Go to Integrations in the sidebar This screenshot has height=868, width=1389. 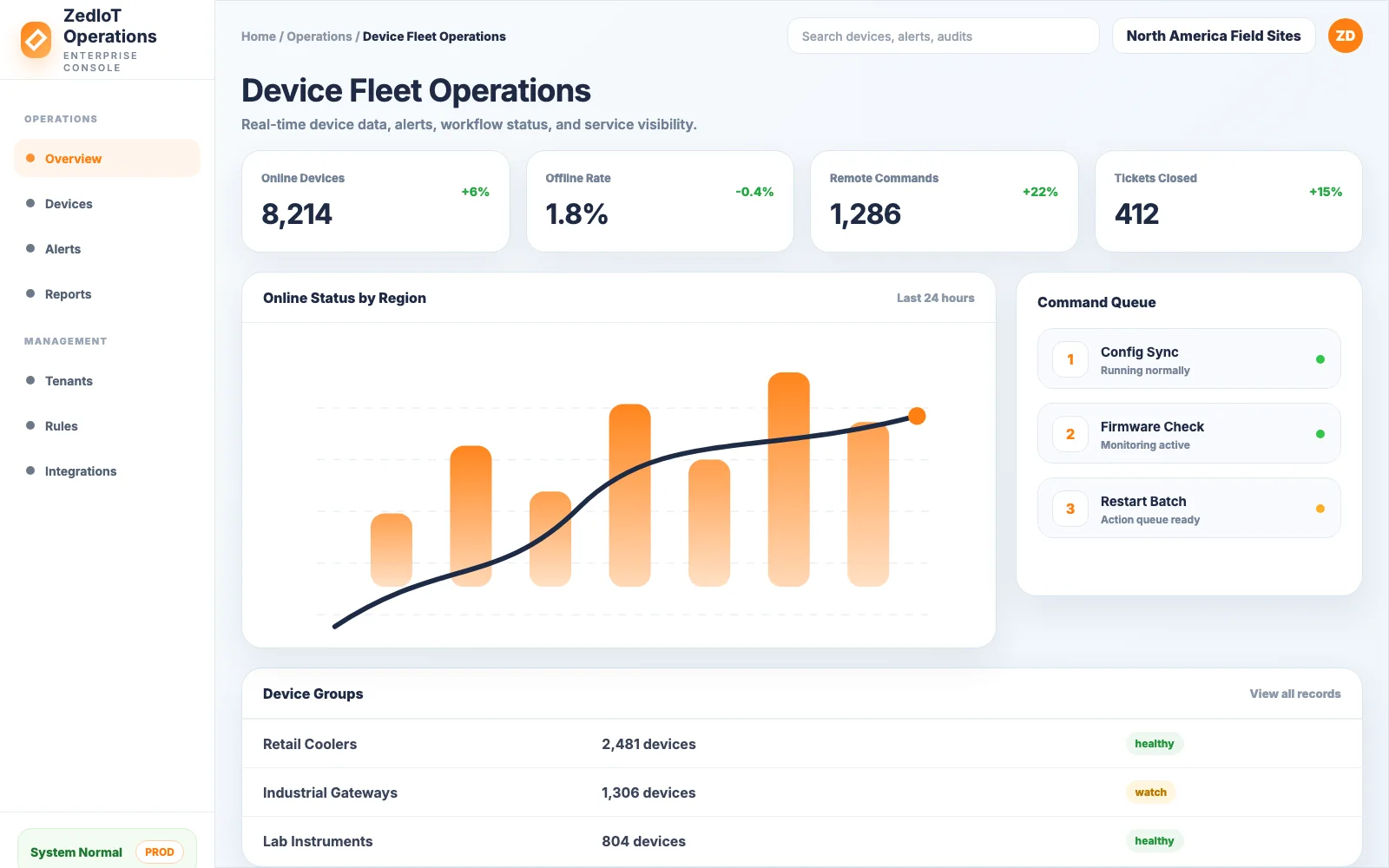tap(107, 470)
